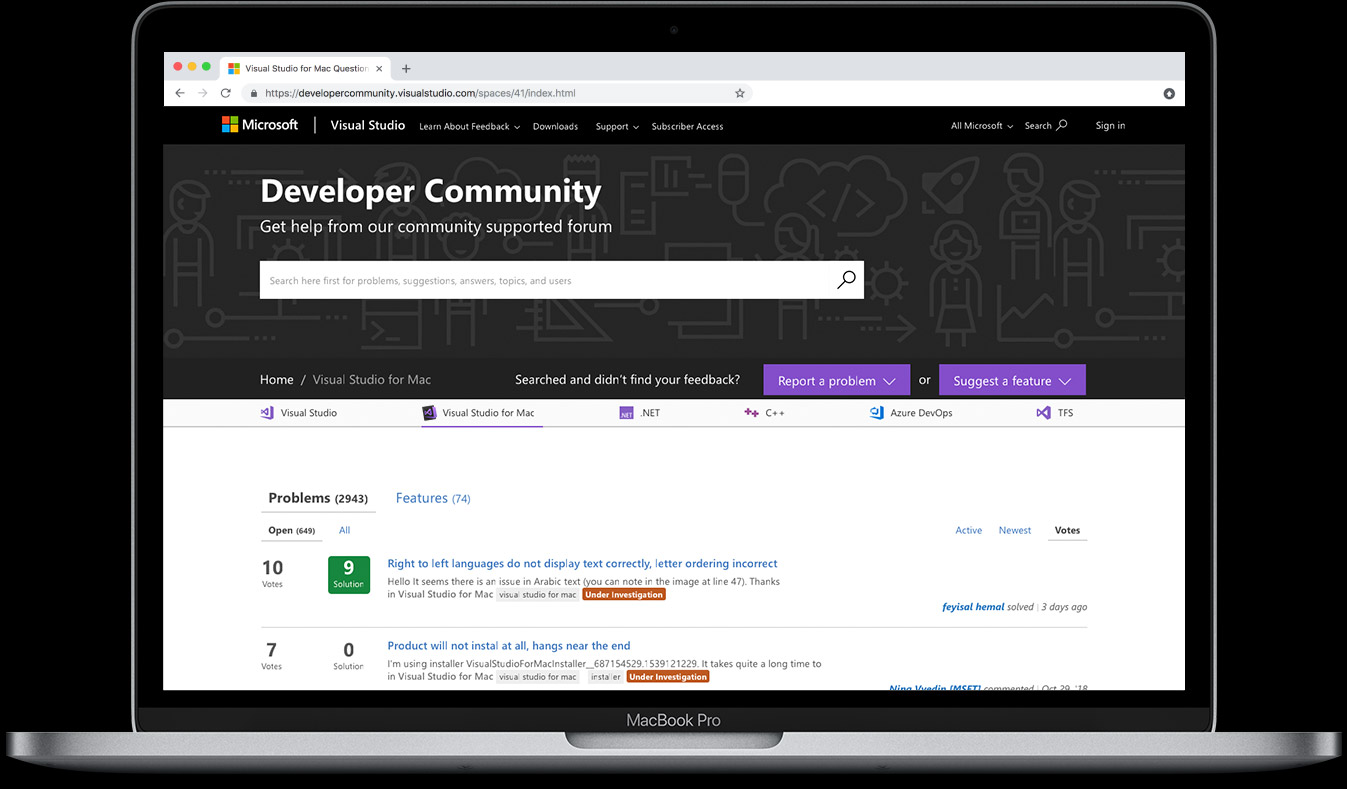The image size is (1347, 789).
Task: Switch to the Problems tab
Action: 318,498
